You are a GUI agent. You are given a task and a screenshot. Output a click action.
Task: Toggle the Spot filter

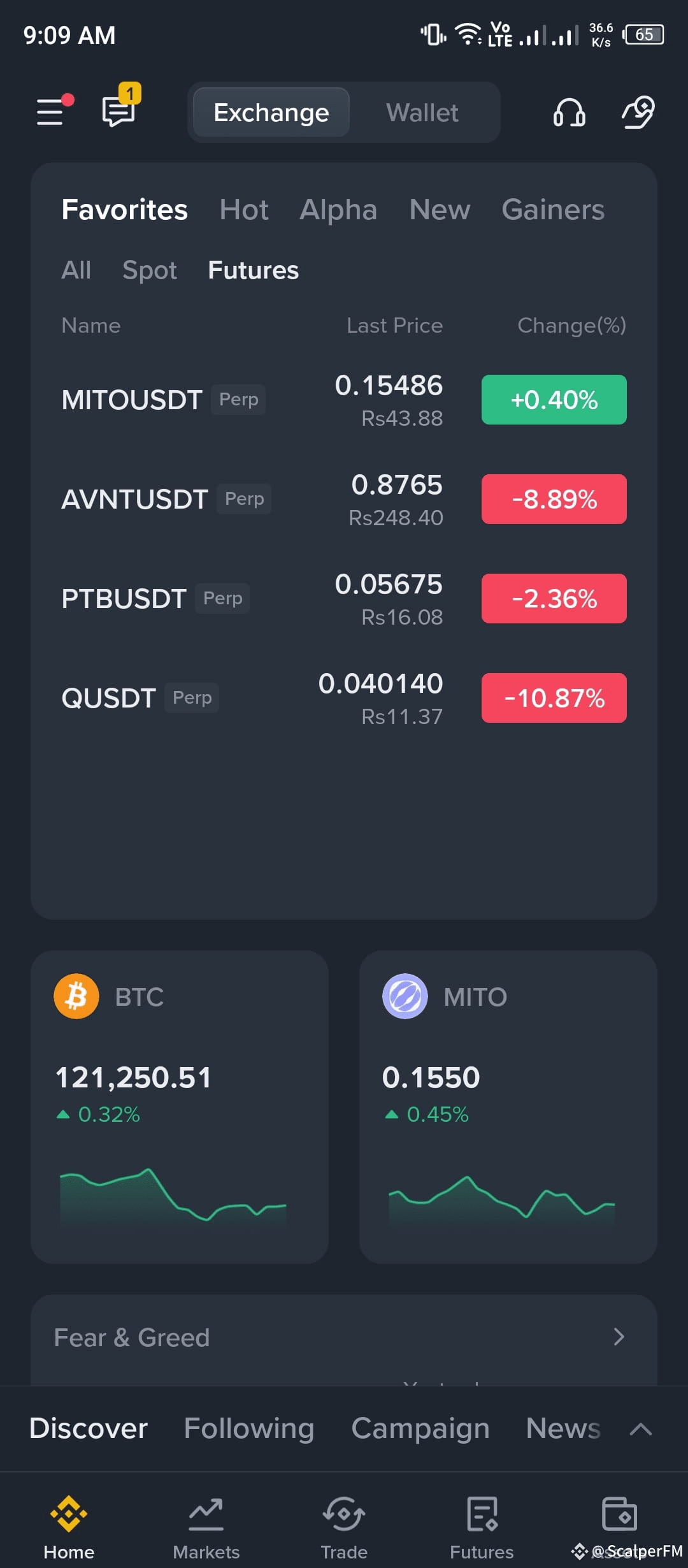tap(150, 270)
